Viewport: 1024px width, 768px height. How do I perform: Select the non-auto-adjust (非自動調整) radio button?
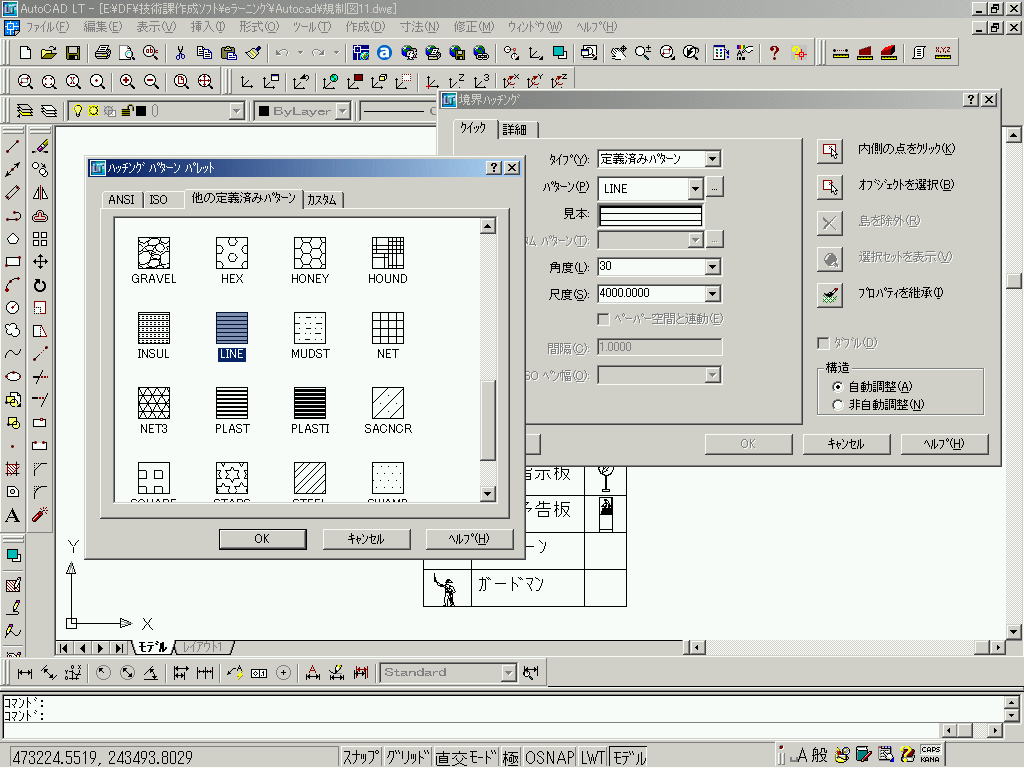[837, 405]
